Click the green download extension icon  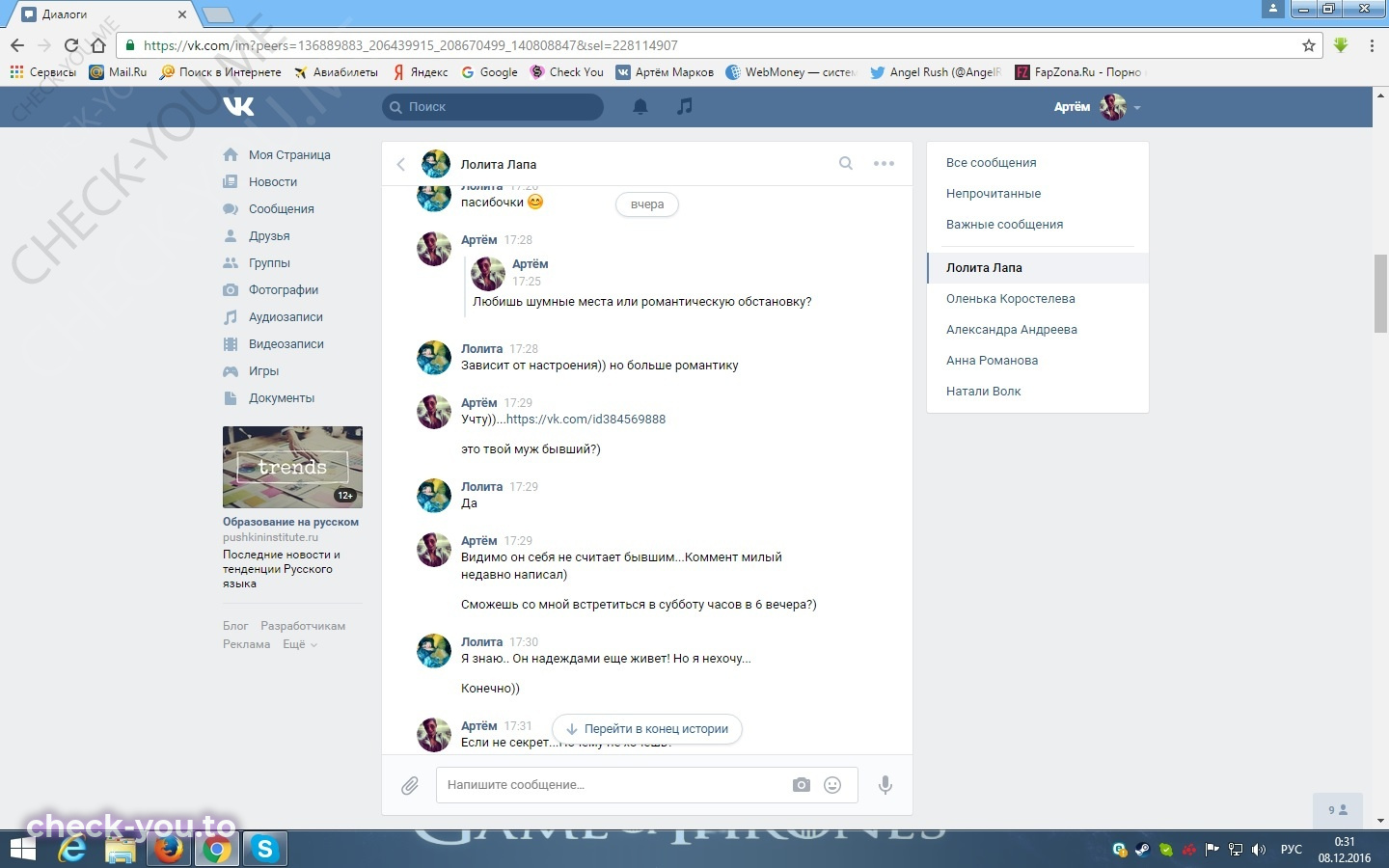[1341, 45]
